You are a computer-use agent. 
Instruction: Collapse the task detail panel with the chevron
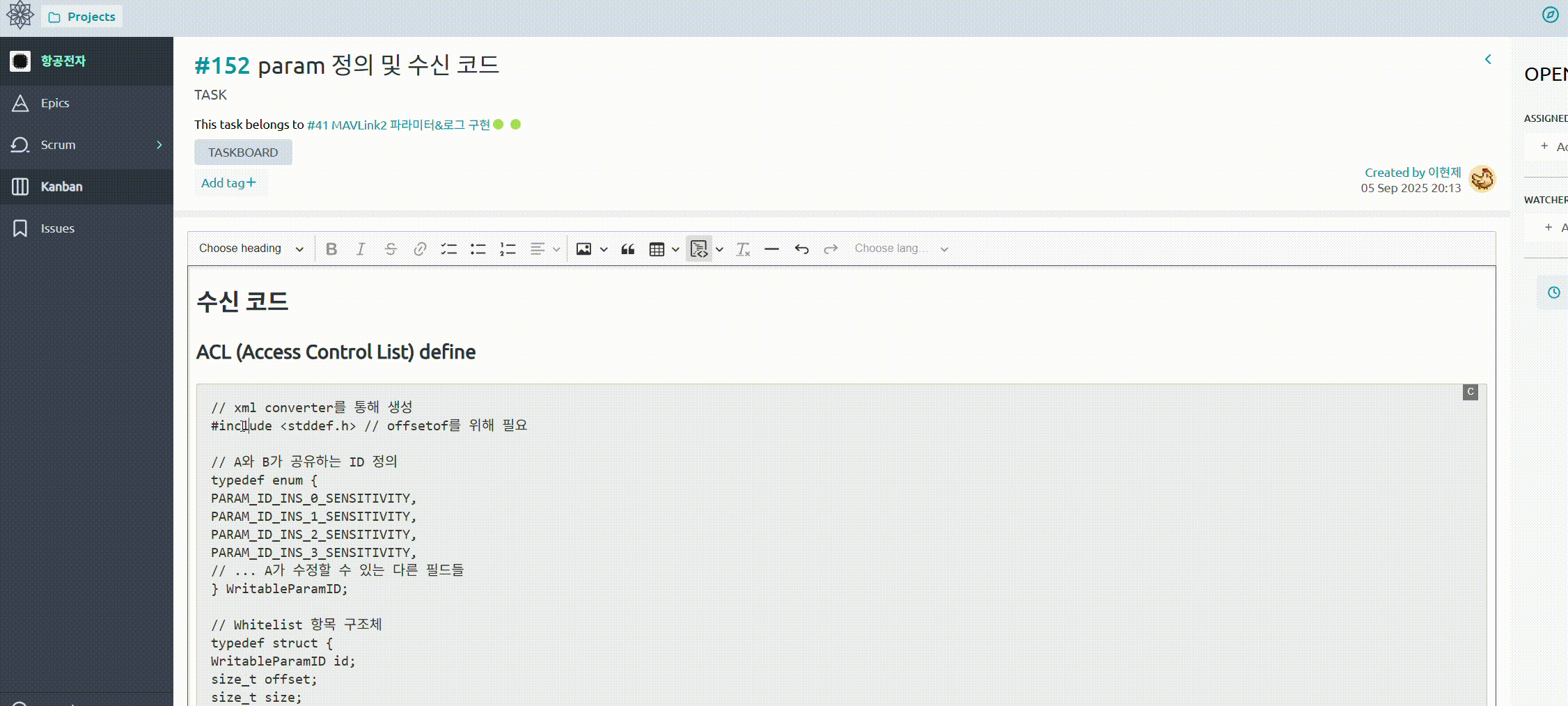coord(1489,59)
